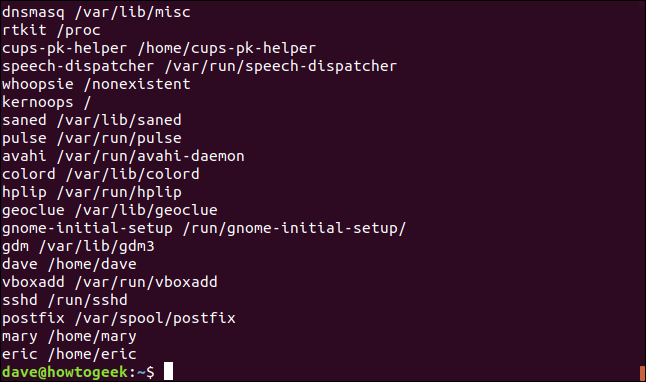This screenshot has height=382, width=646.
Task: Click the avahi-daemon path text
Action: [x=151, y=156]
